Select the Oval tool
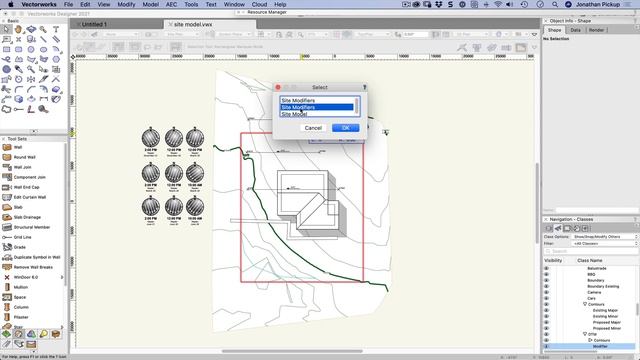The width and height of the screenshot is (640, 360). 43,49
